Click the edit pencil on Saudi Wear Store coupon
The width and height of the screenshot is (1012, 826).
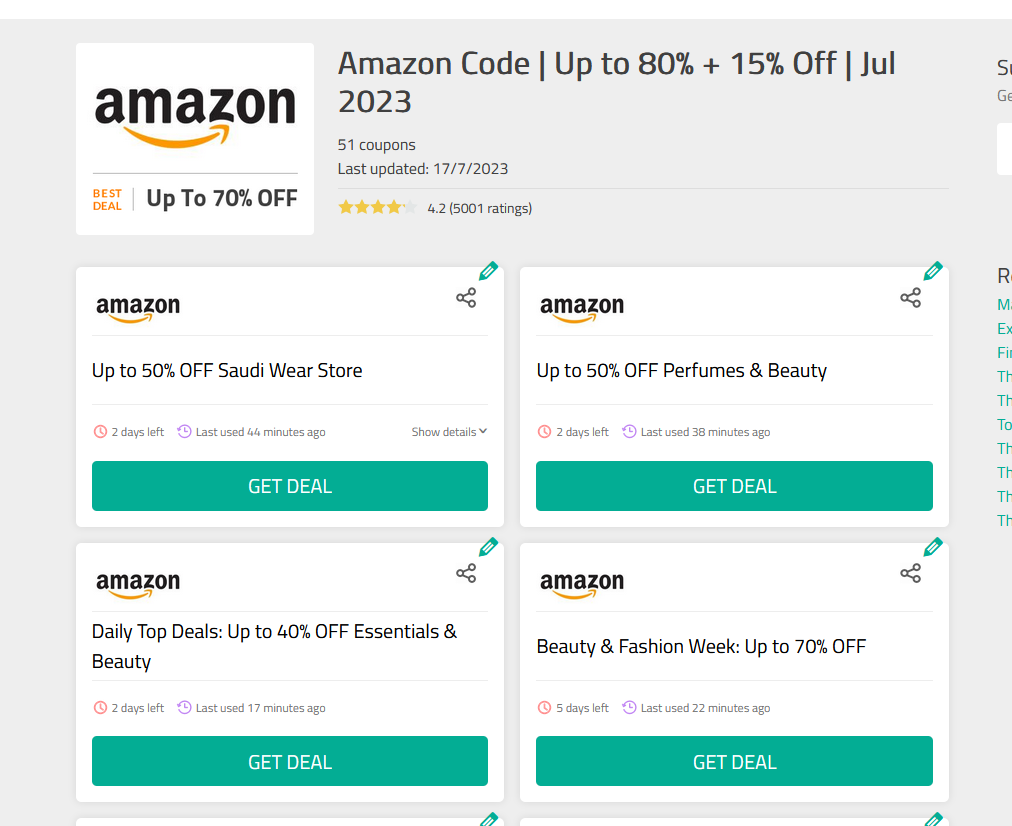pos(488,270)
